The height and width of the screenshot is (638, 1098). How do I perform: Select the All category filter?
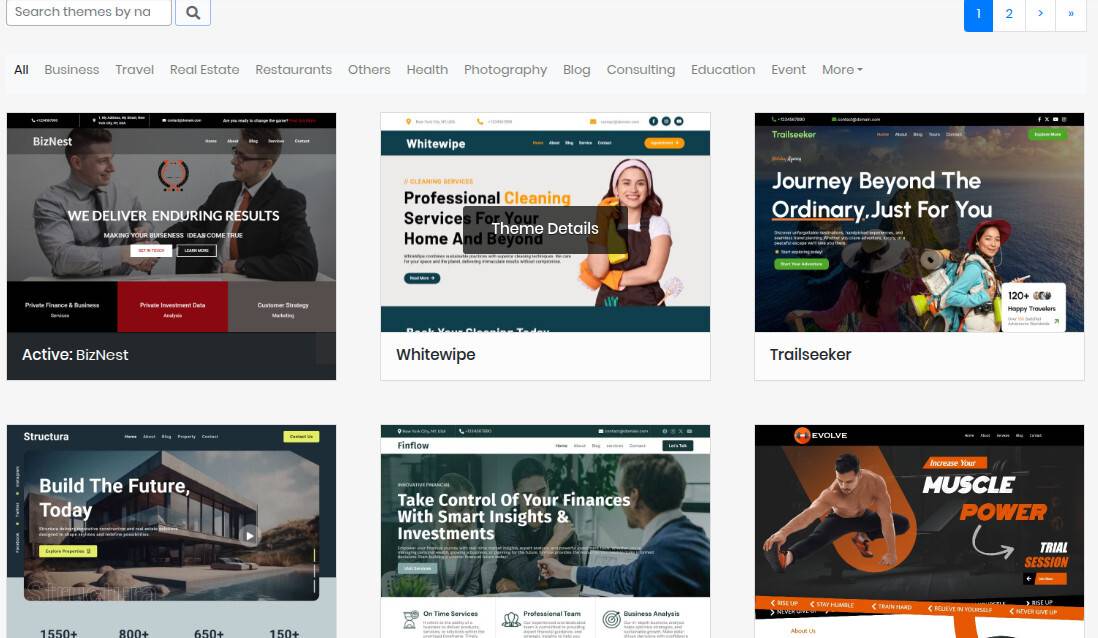(21, 70)
